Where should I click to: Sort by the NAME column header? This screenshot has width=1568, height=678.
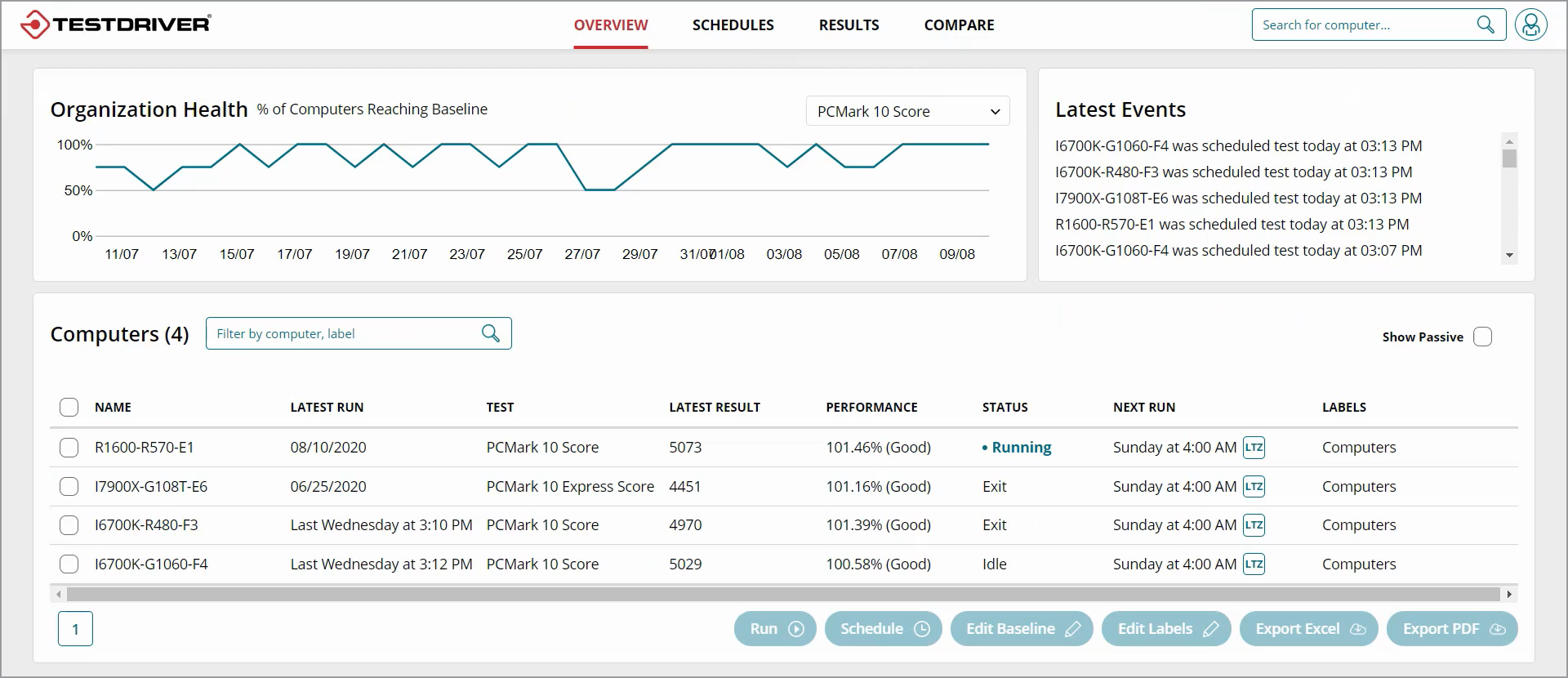(113, 407)
